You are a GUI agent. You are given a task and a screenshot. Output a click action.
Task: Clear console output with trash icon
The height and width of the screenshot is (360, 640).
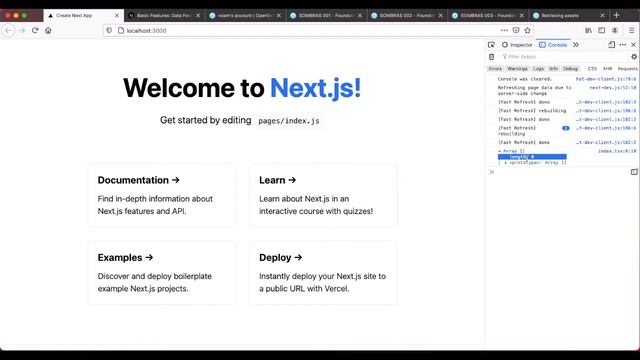click(x=491, y=57)
